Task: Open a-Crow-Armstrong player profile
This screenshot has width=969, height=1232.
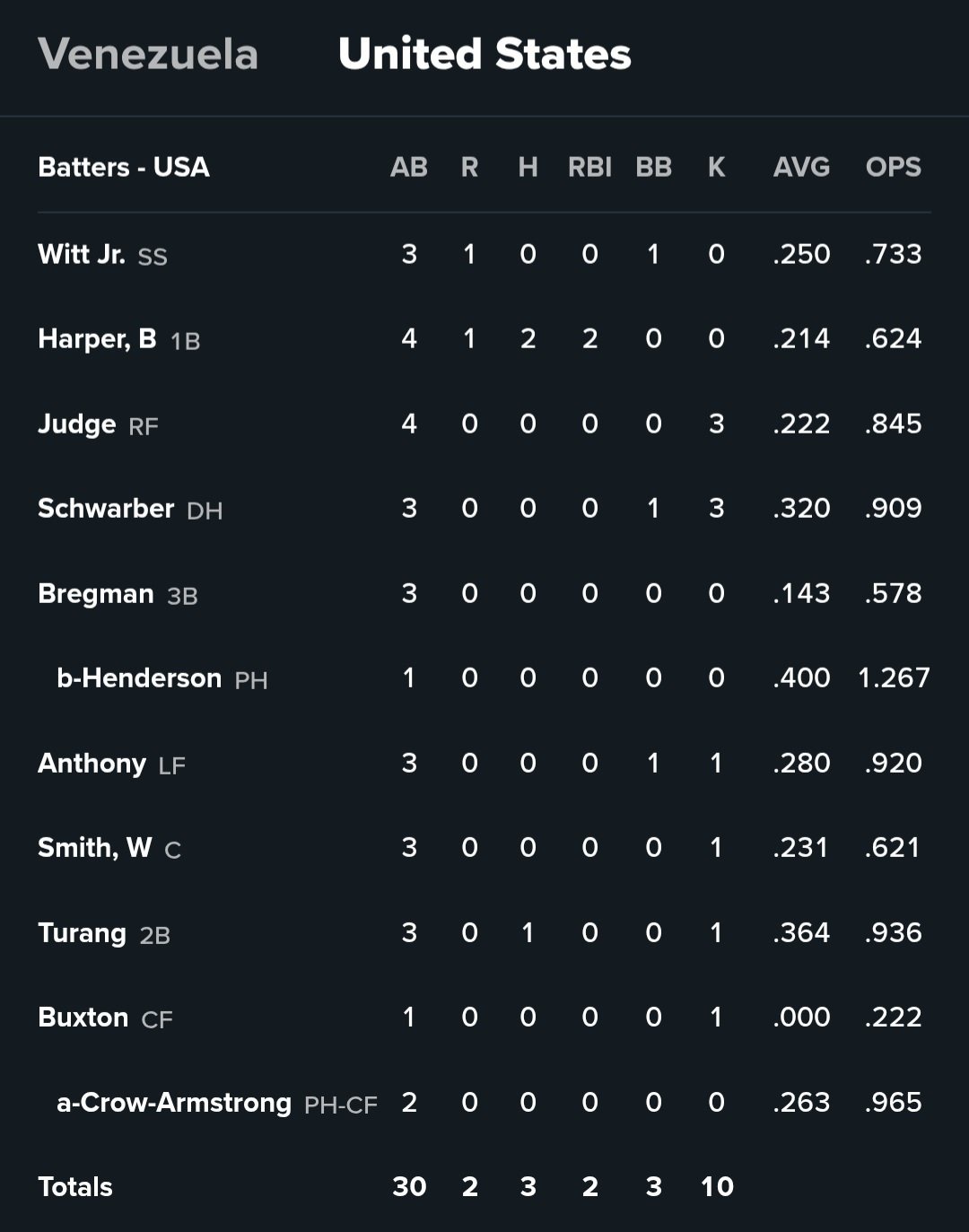Action: point(174,1102)
